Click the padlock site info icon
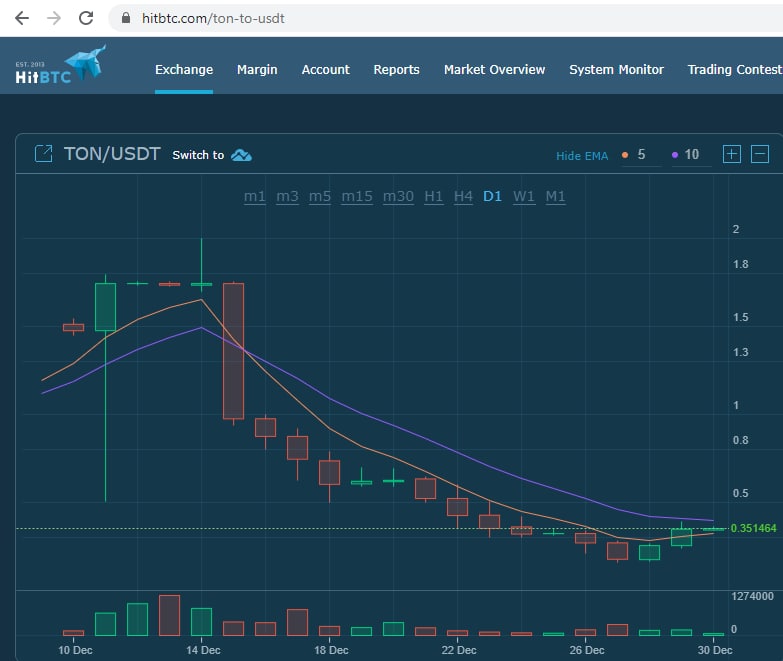This screenshot has width=783, height=661. [126, 18]
